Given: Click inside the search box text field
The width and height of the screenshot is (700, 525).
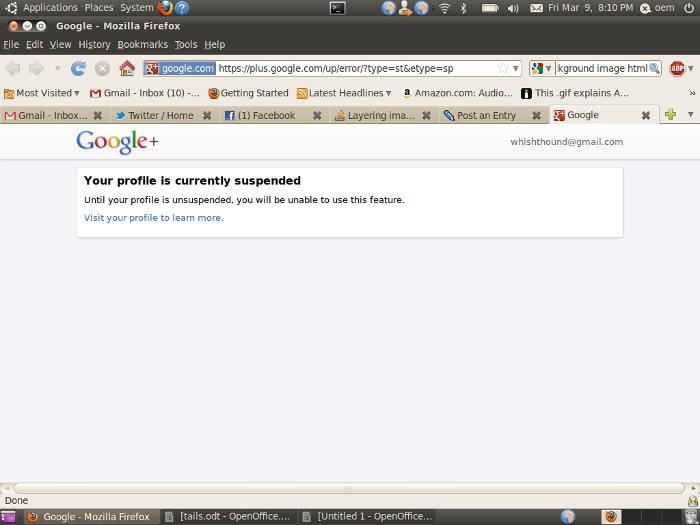Looking at the screenshot, I should (601, 68).
